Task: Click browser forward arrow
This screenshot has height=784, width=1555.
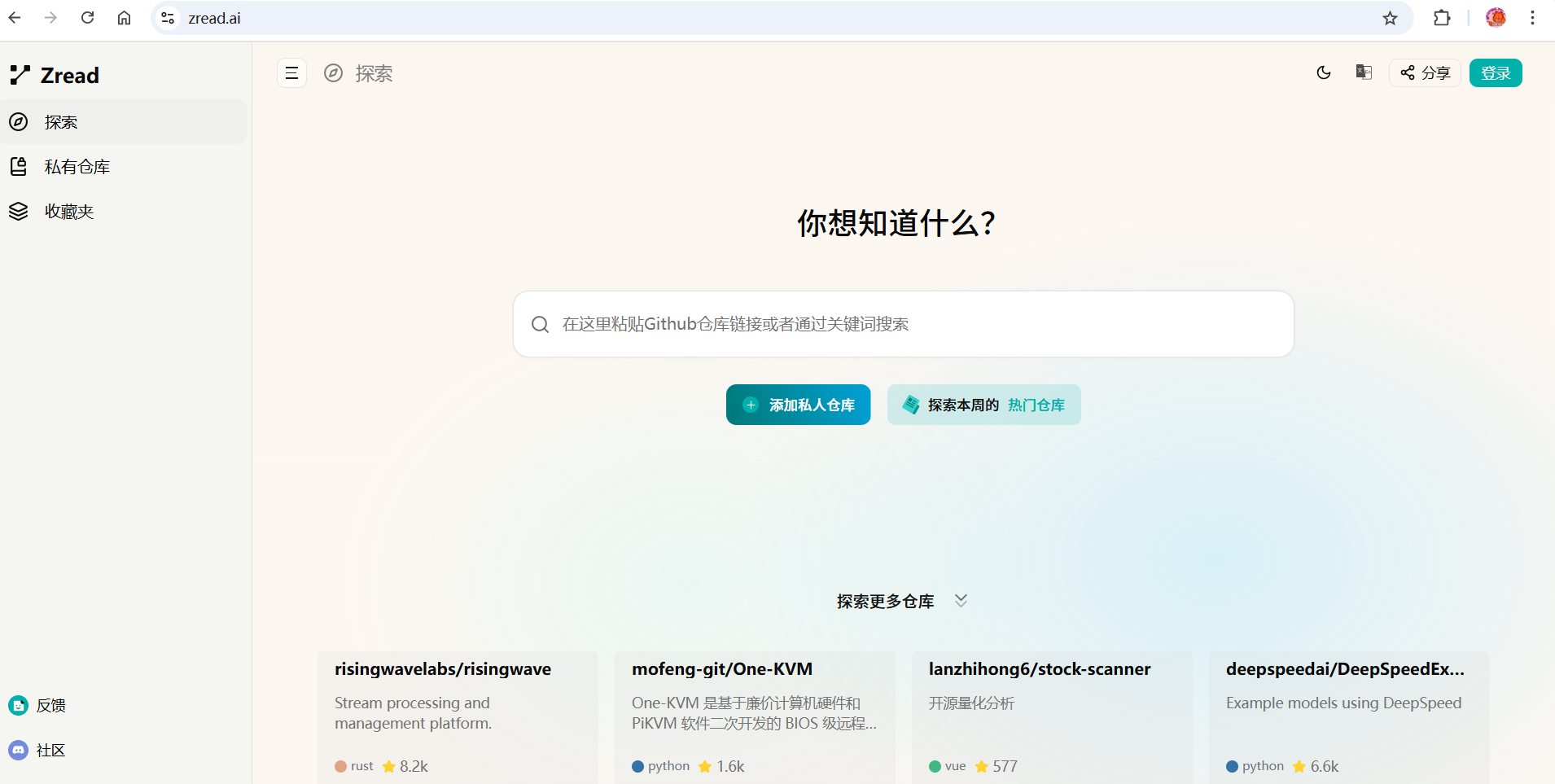Action: (50, 18)
